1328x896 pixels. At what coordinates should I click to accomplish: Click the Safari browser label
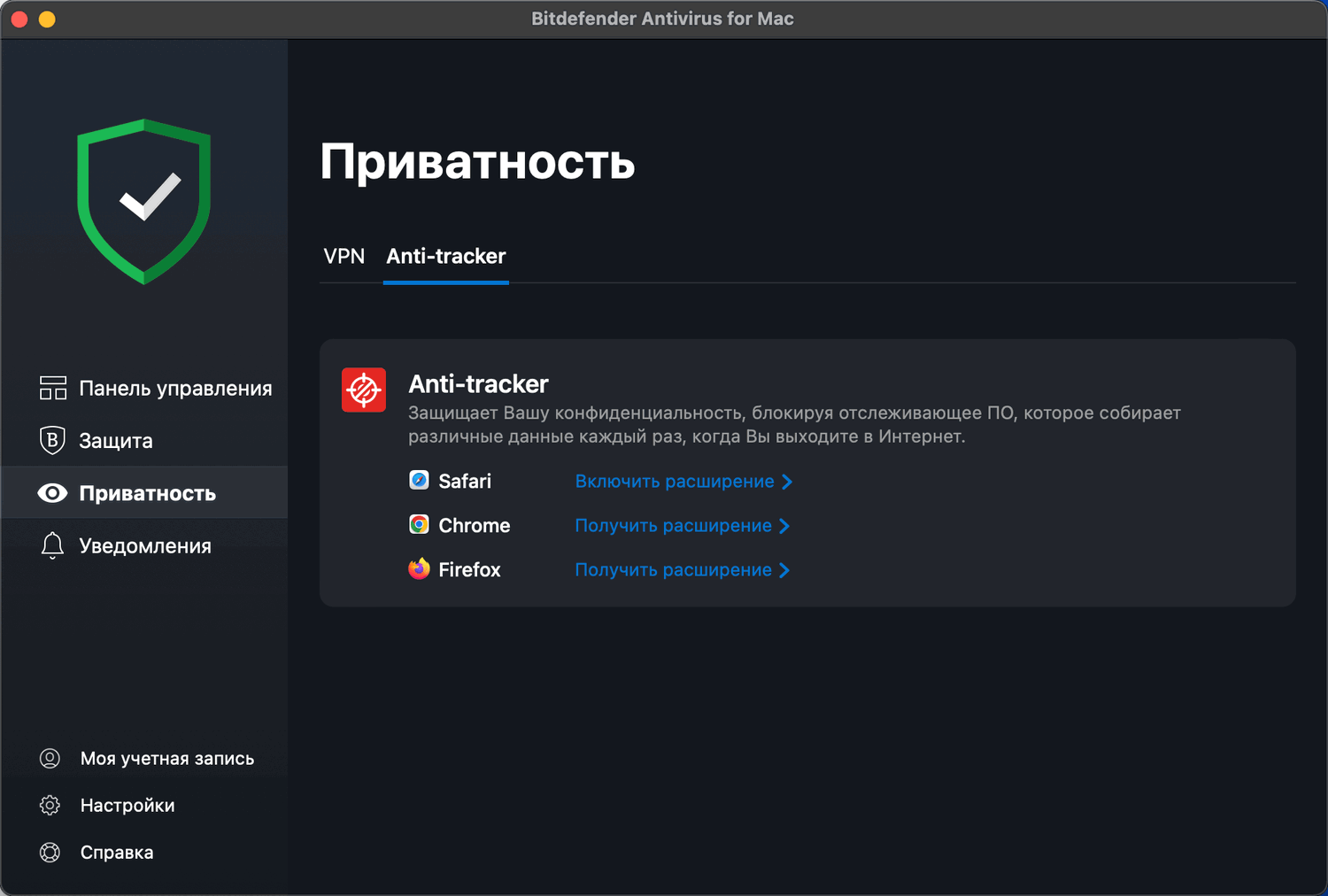(x=465, y=481)
